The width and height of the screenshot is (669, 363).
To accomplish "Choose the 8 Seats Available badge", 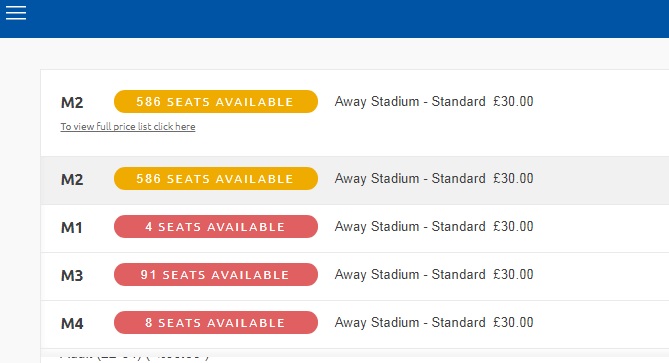I will click(216, 322).
